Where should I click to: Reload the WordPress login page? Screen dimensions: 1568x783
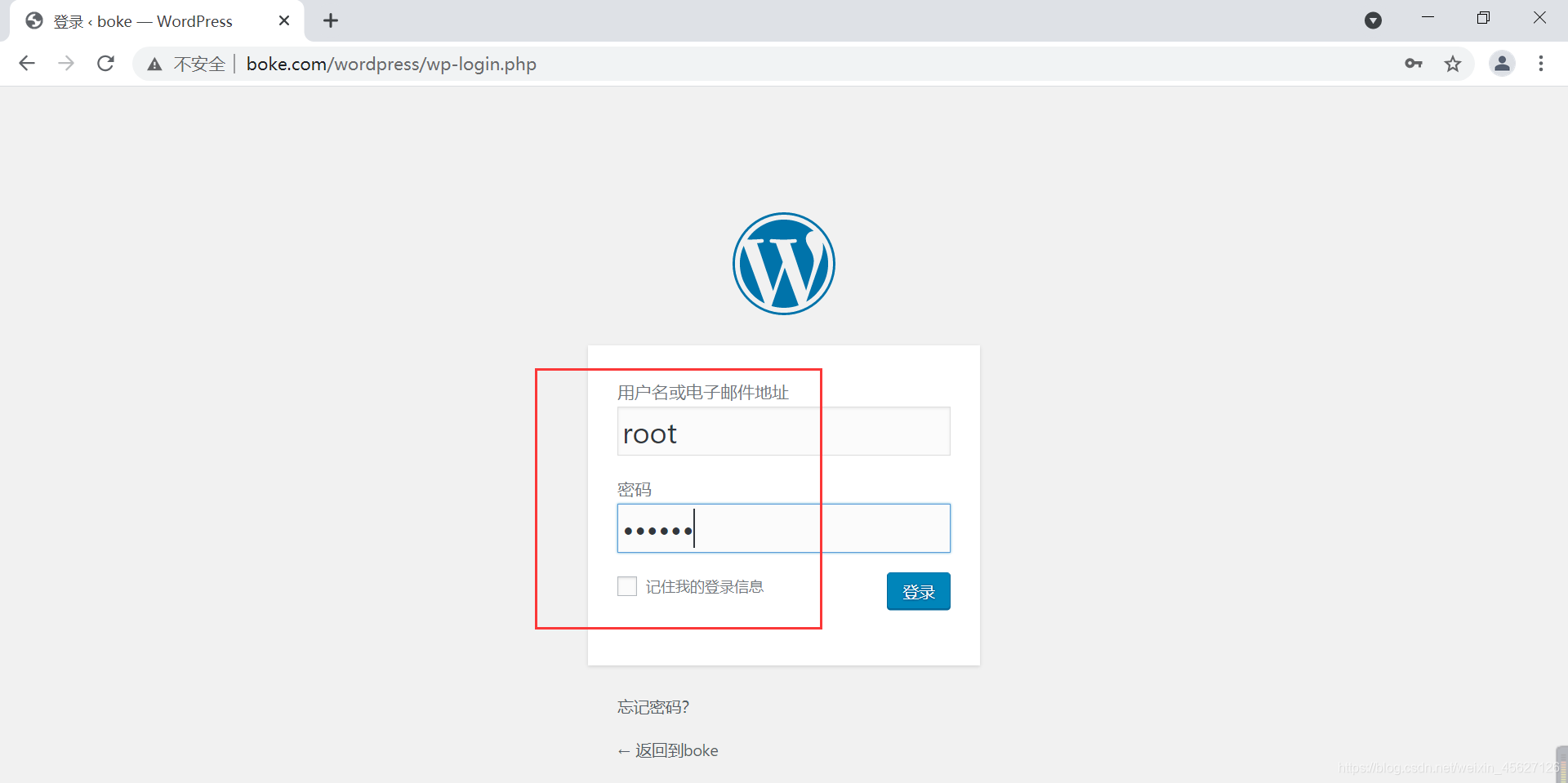coord(105,64)
